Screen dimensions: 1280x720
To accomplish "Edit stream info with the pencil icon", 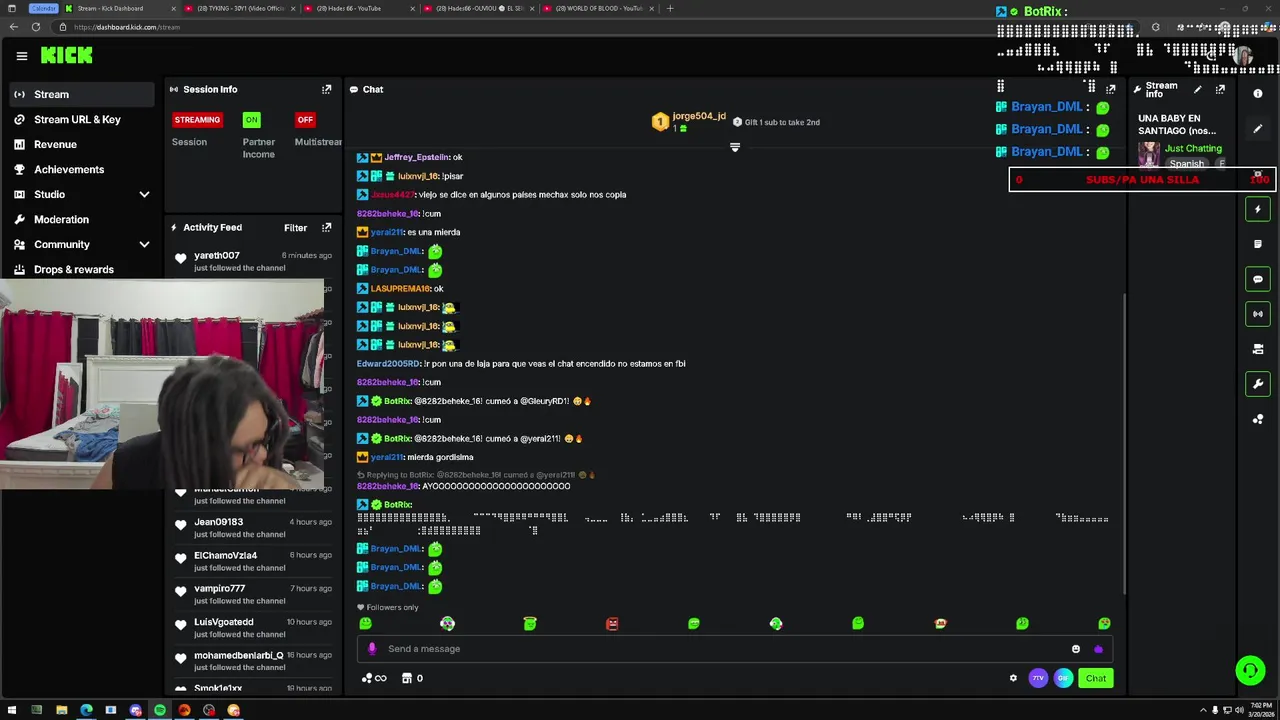I will (x=1198, y=89).
